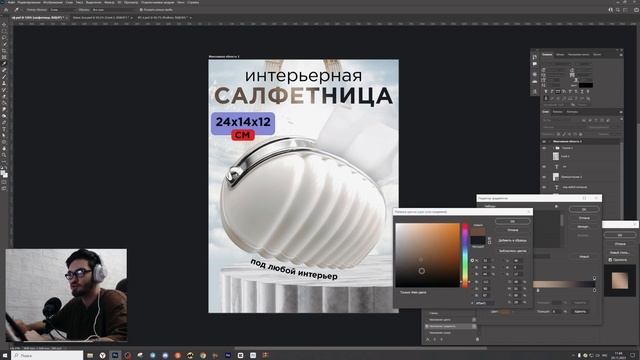Screen dimensions: 640x360
Task: Open the Windows Start menu
Action: click(5, 356)
